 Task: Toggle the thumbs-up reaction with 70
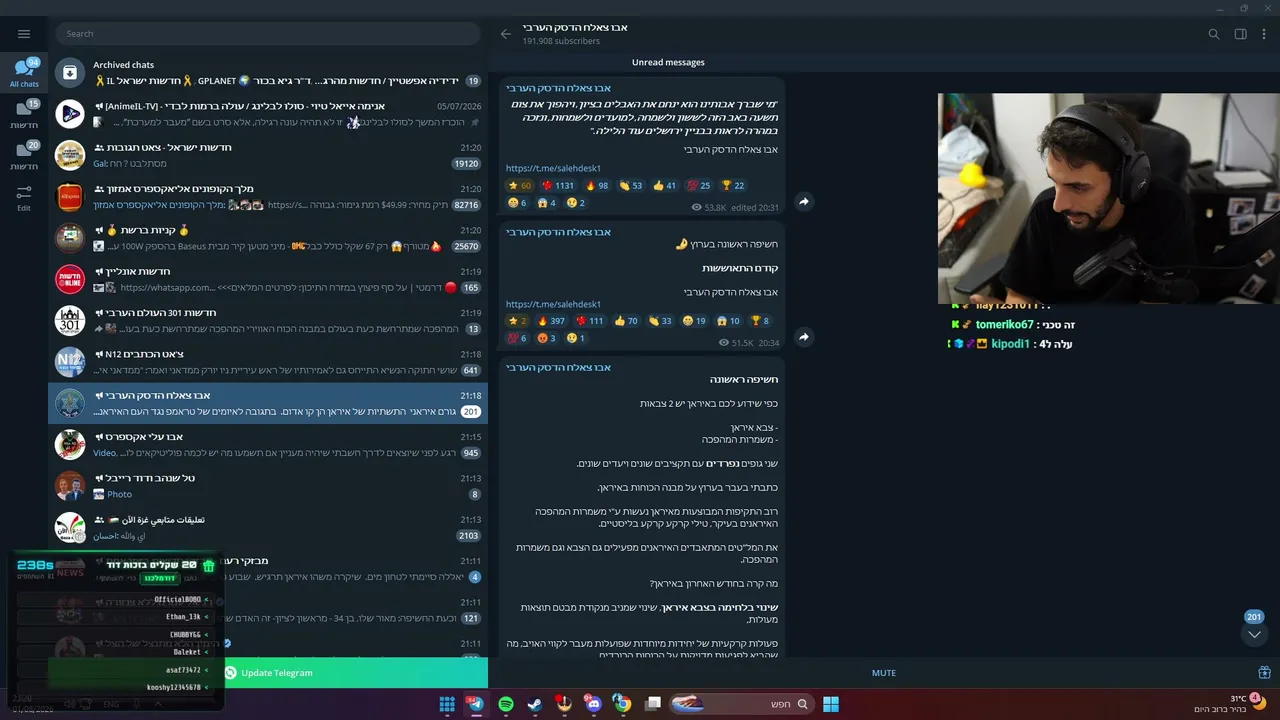tap(626, 321)
